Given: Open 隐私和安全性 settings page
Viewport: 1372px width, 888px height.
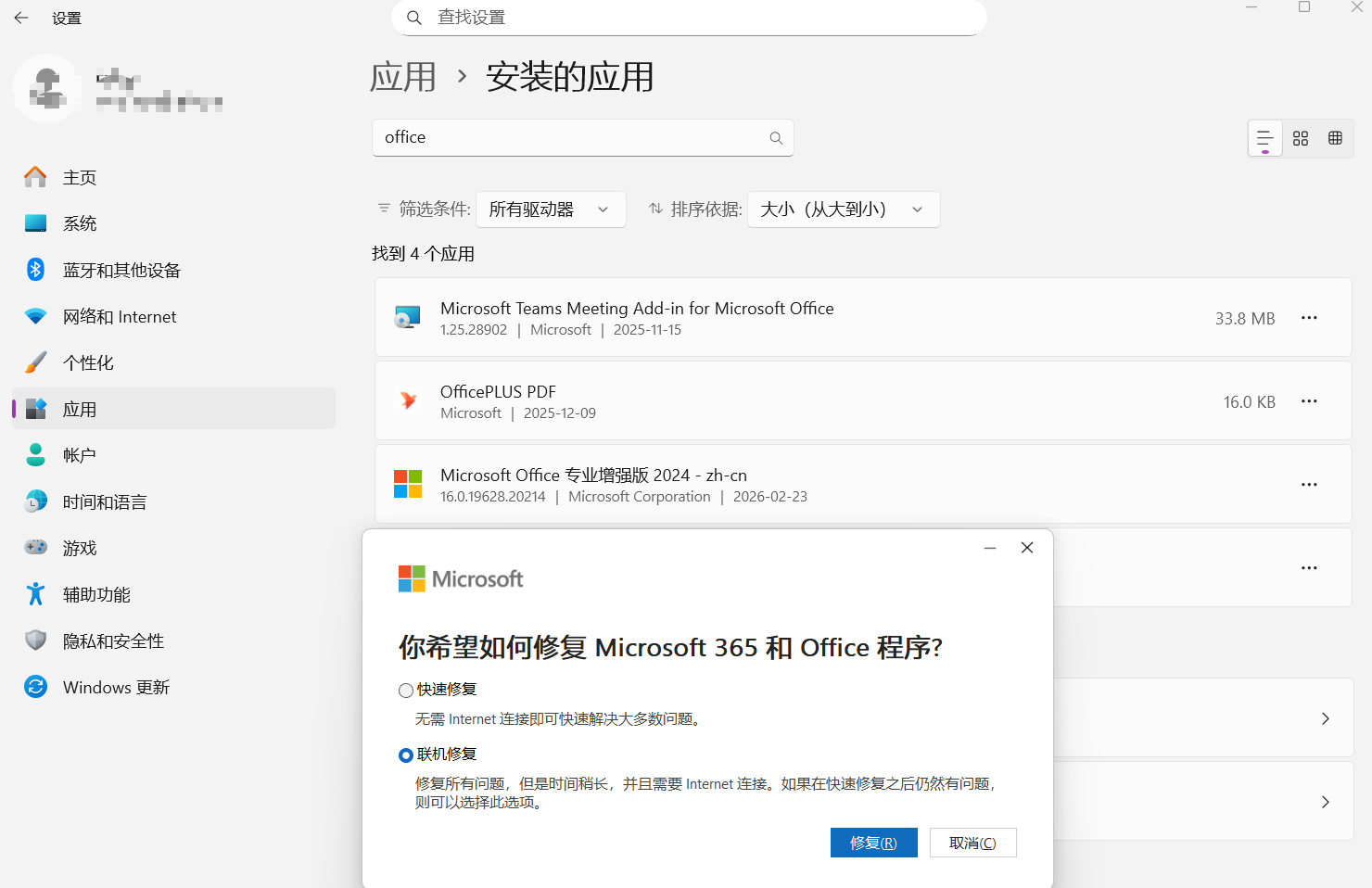Looking at the screenshot, I should 173,641.
